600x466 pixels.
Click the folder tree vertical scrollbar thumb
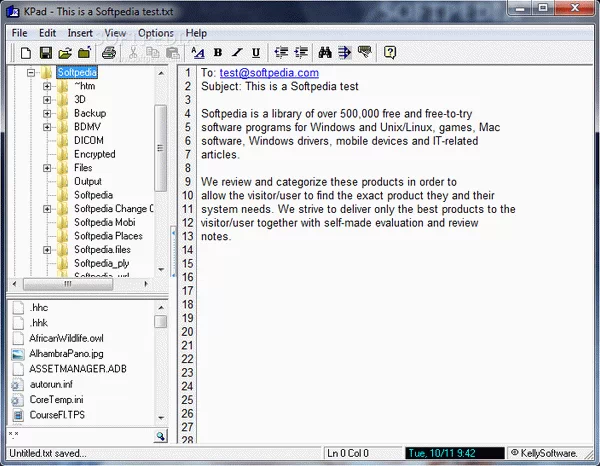coord(161,148)
